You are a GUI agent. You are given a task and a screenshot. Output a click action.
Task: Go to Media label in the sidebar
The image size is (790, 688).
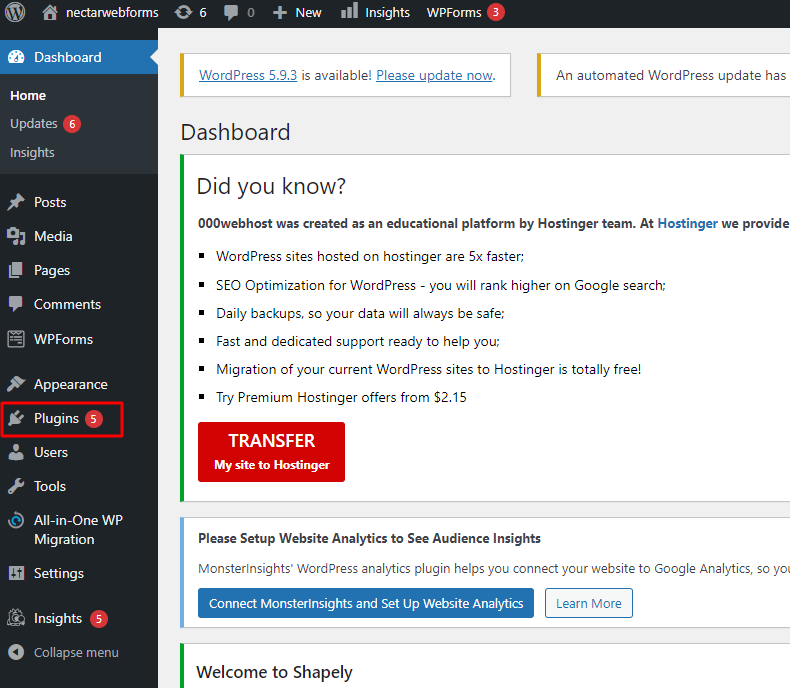pyautogui.click(x=53, y=236)
